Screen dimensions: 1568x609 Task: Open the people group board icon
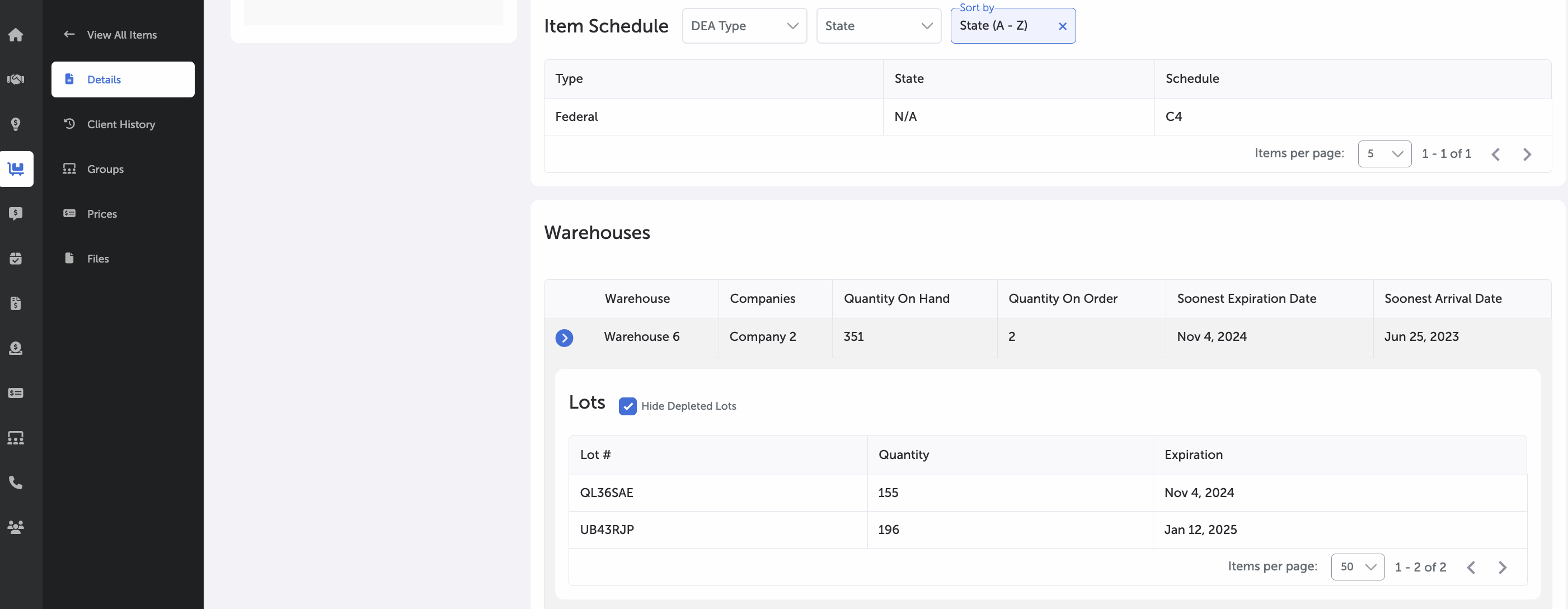click(16, 438)
